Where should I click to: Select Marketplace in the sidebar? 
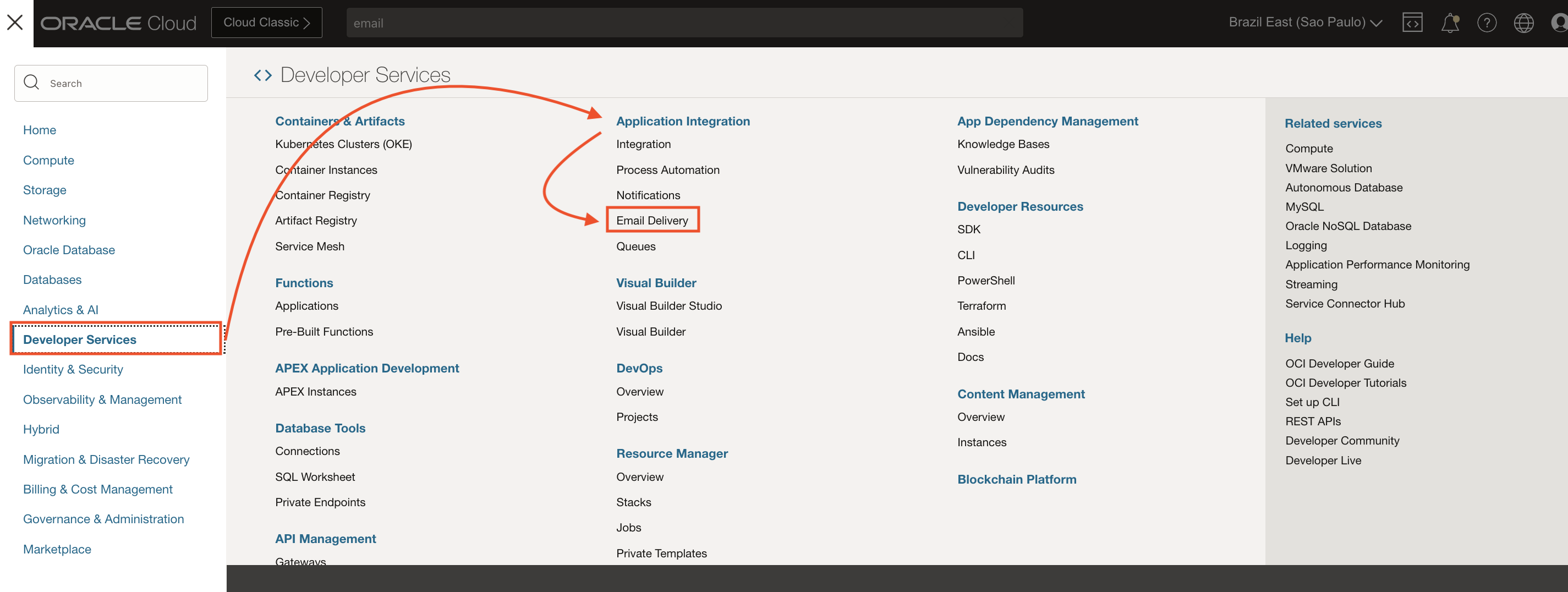(x=57, y=549)
